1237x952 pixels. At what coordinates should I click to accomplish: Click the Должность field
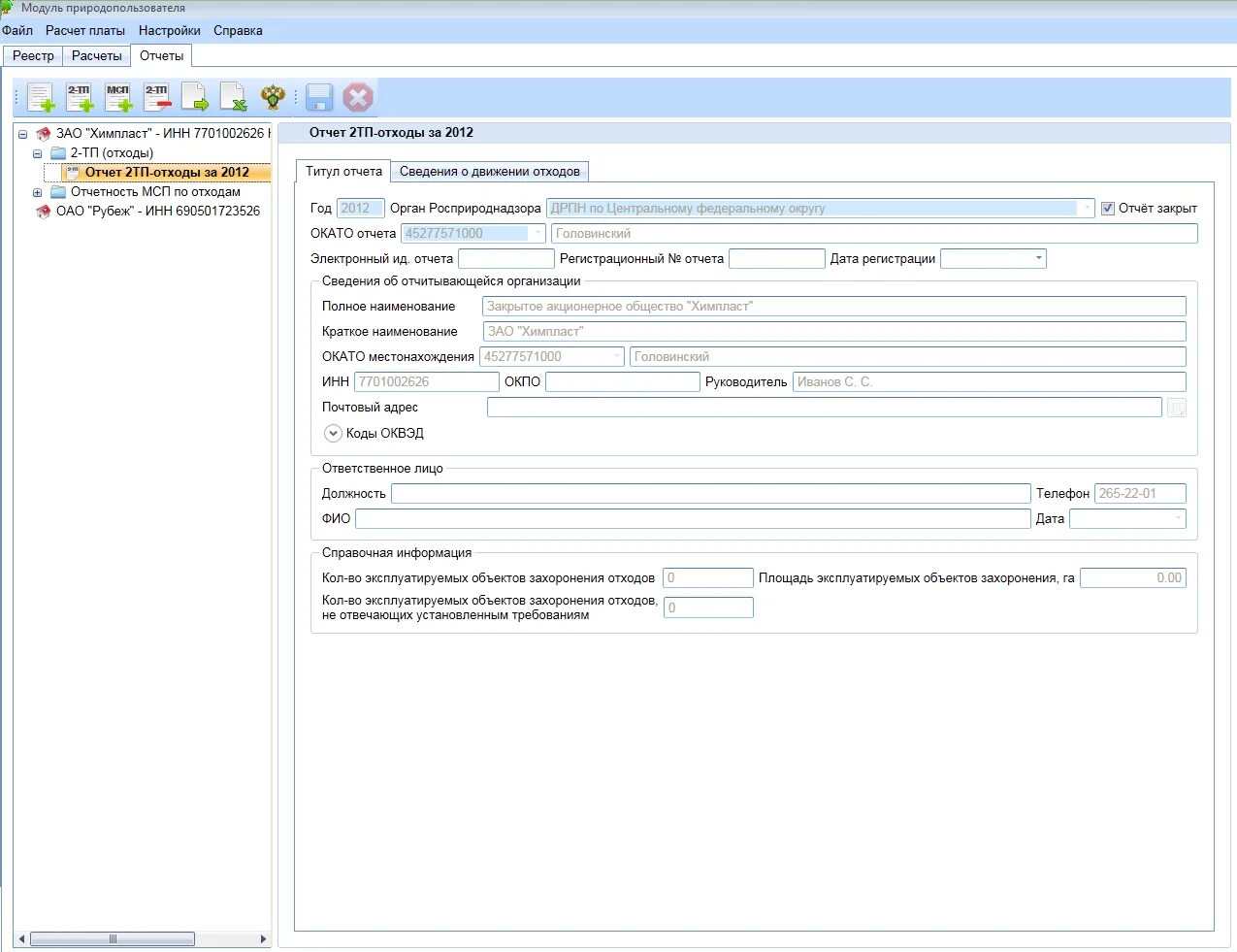[710, 494]
